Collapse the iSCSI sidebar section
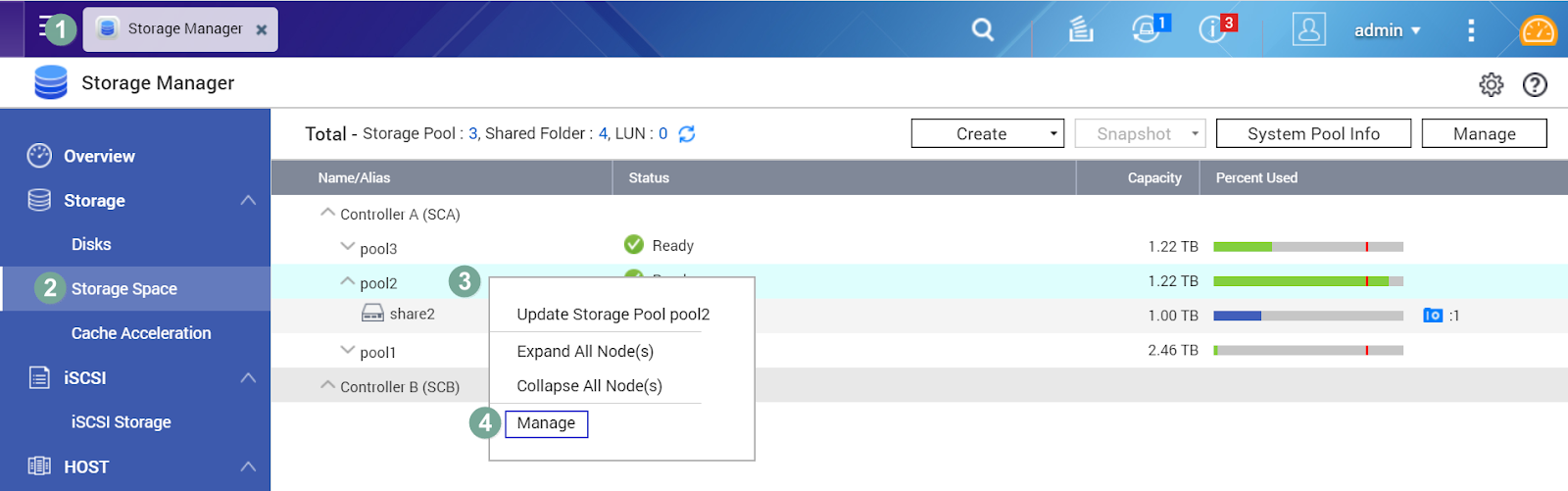 point(248,378)
